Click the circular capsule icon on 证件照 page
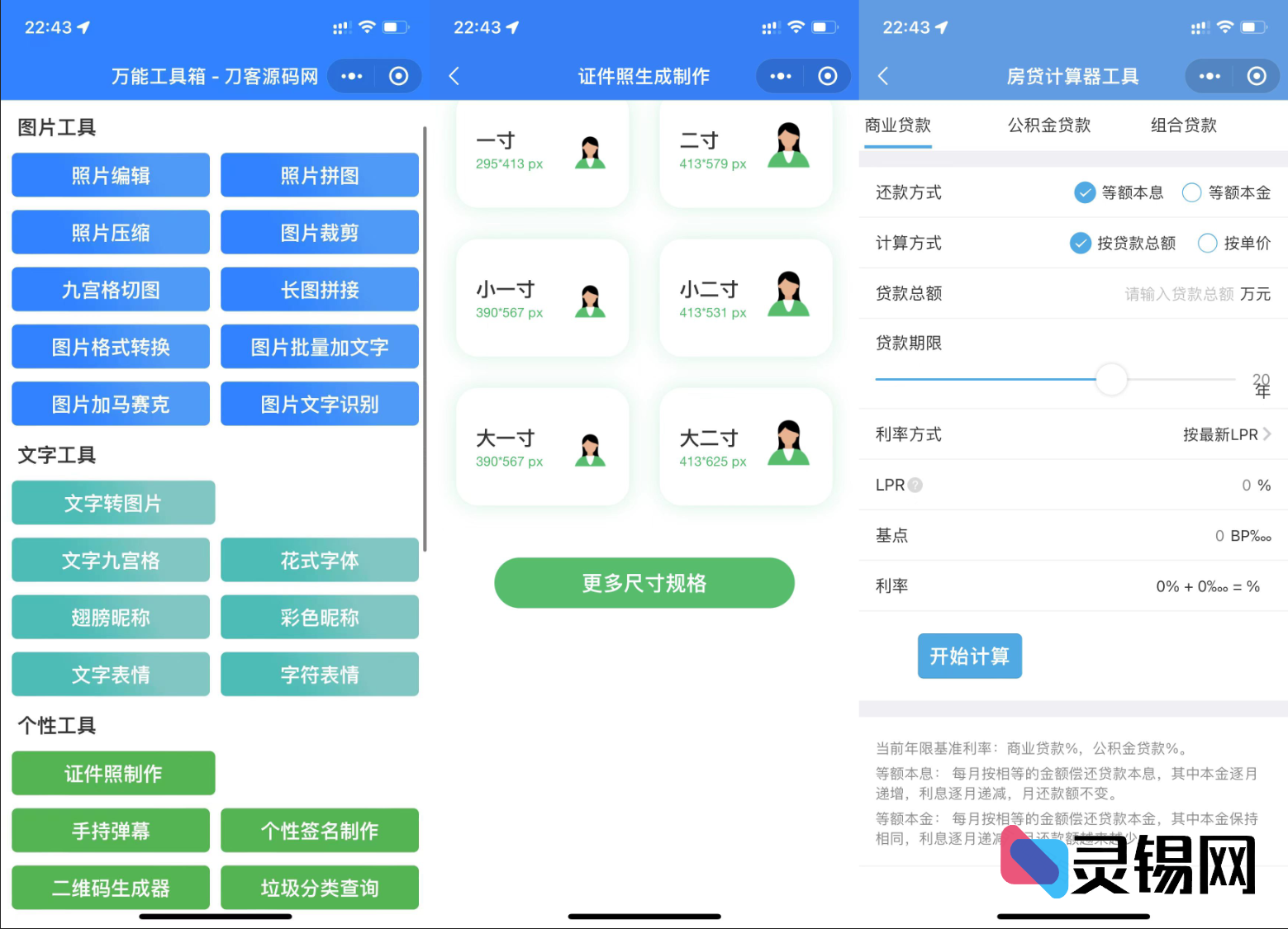 pyautogui.click(x=827, y=75)
